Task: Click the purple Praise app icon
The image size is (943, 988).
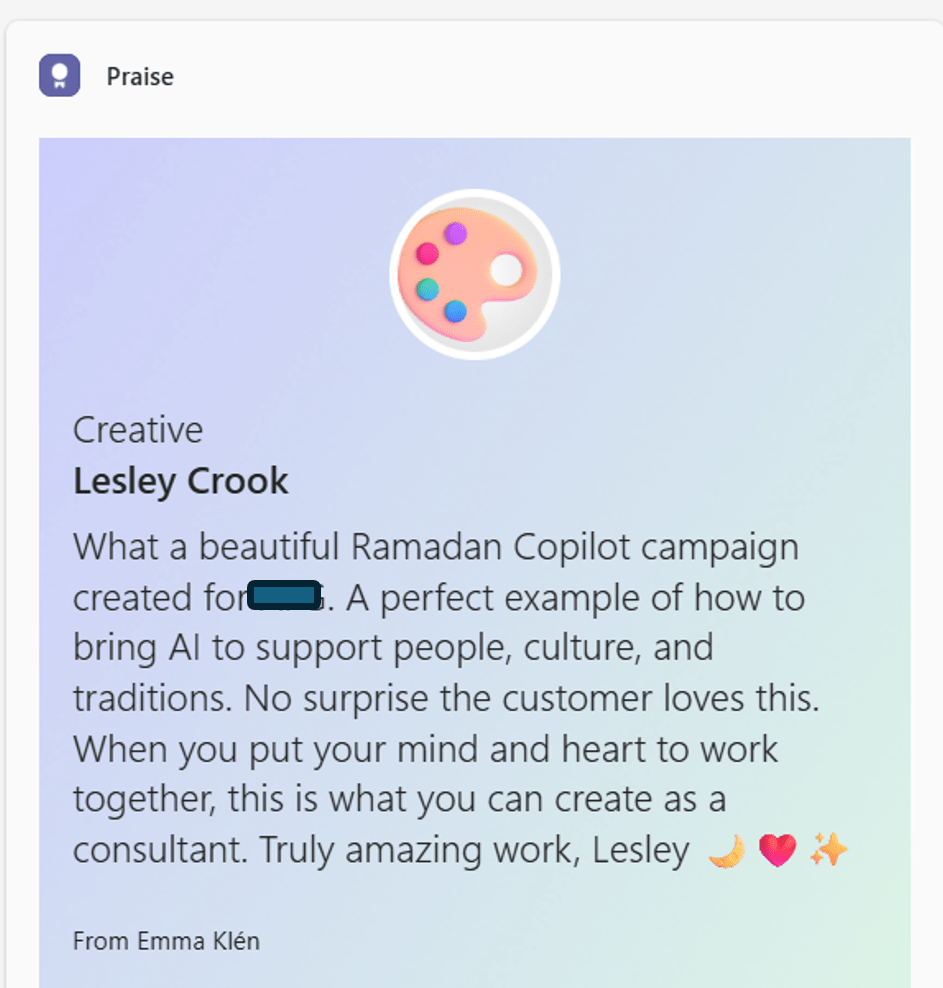Action: click(x=59, y=76)
